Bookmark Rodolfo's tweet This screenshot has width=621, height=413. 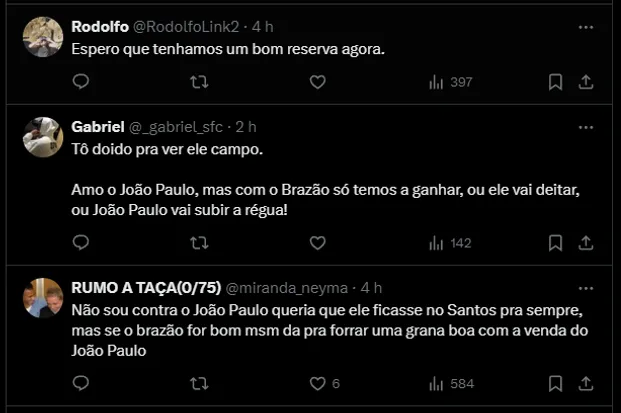pos(556,82)
